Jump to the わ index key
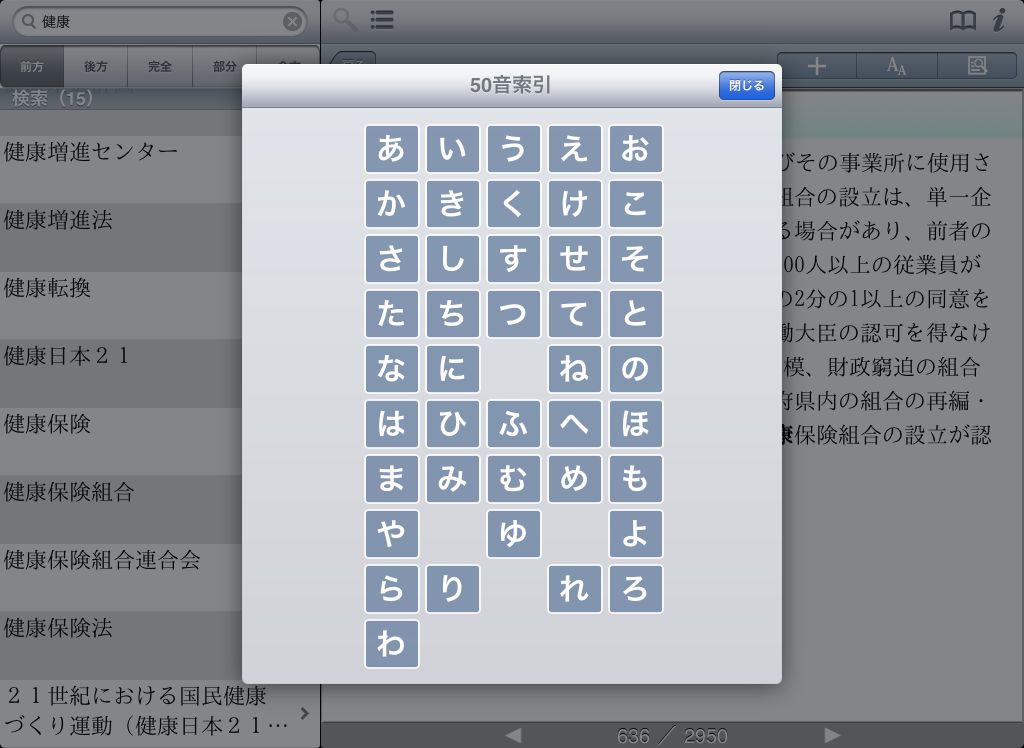Viewport: 1024px width, 748px height. [391, 644]
